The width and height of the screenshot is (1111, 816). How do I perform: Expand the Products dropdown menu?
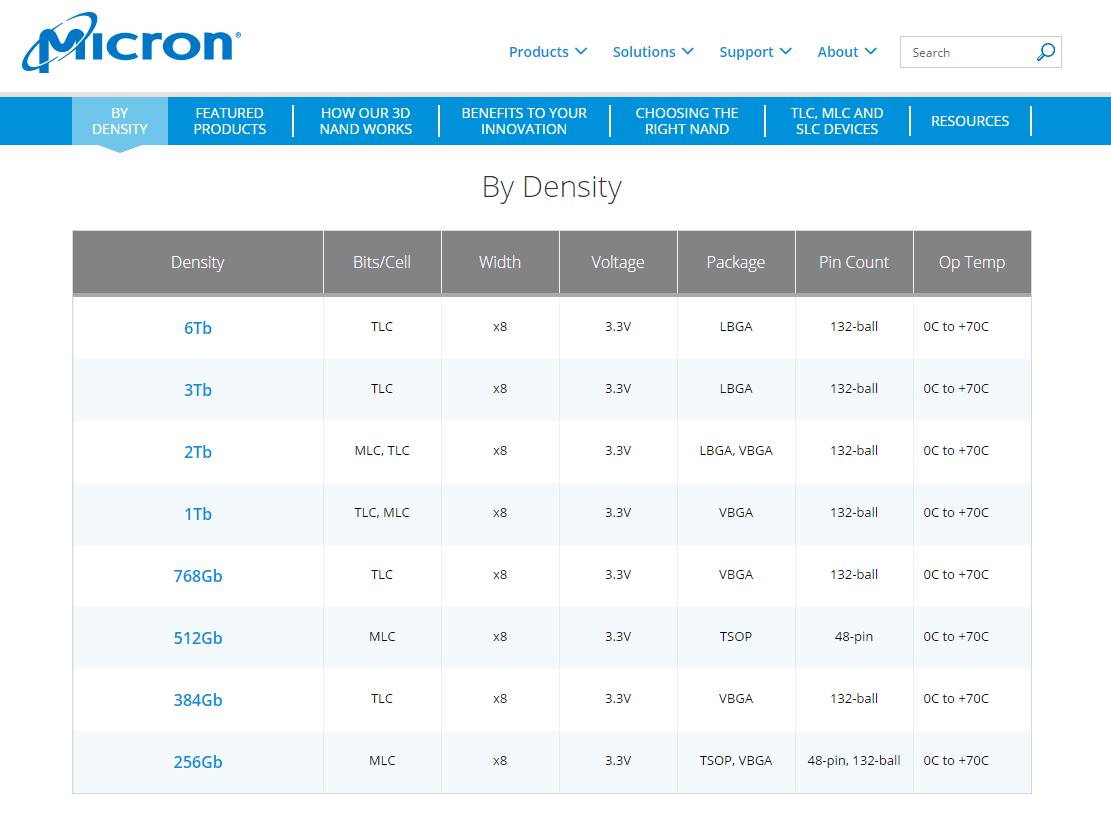click(547, 52)
